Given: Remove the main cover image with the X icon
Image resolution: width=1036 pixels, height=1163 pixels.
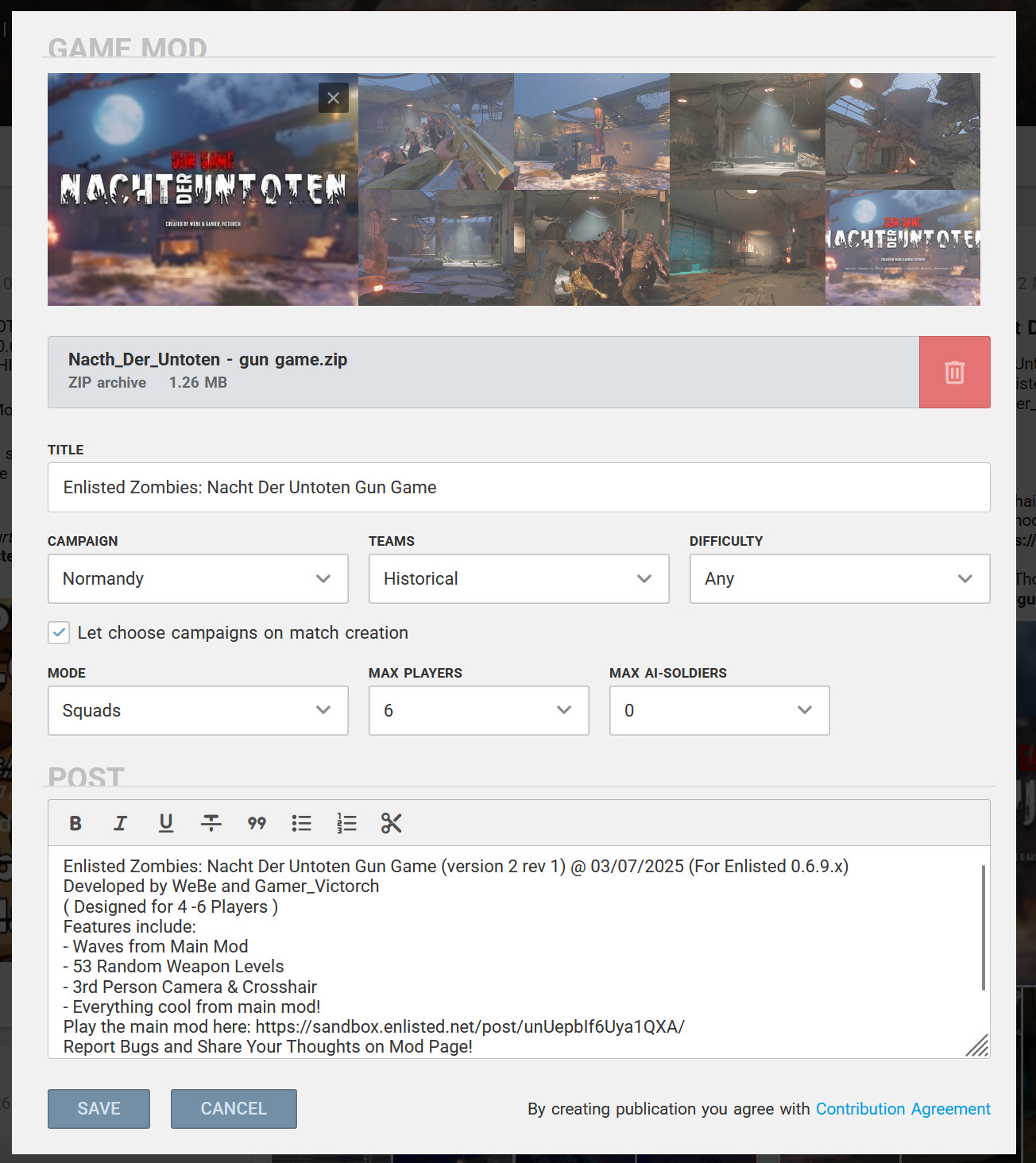Looking at the screenshot, I should [x=334, y=98].
